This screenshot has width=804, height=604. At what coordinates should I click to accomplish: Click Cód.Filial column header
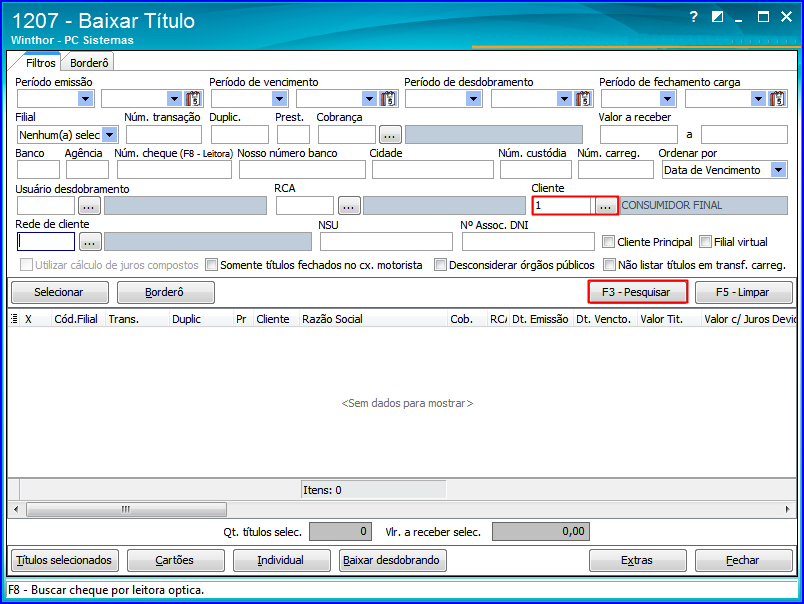78,319
